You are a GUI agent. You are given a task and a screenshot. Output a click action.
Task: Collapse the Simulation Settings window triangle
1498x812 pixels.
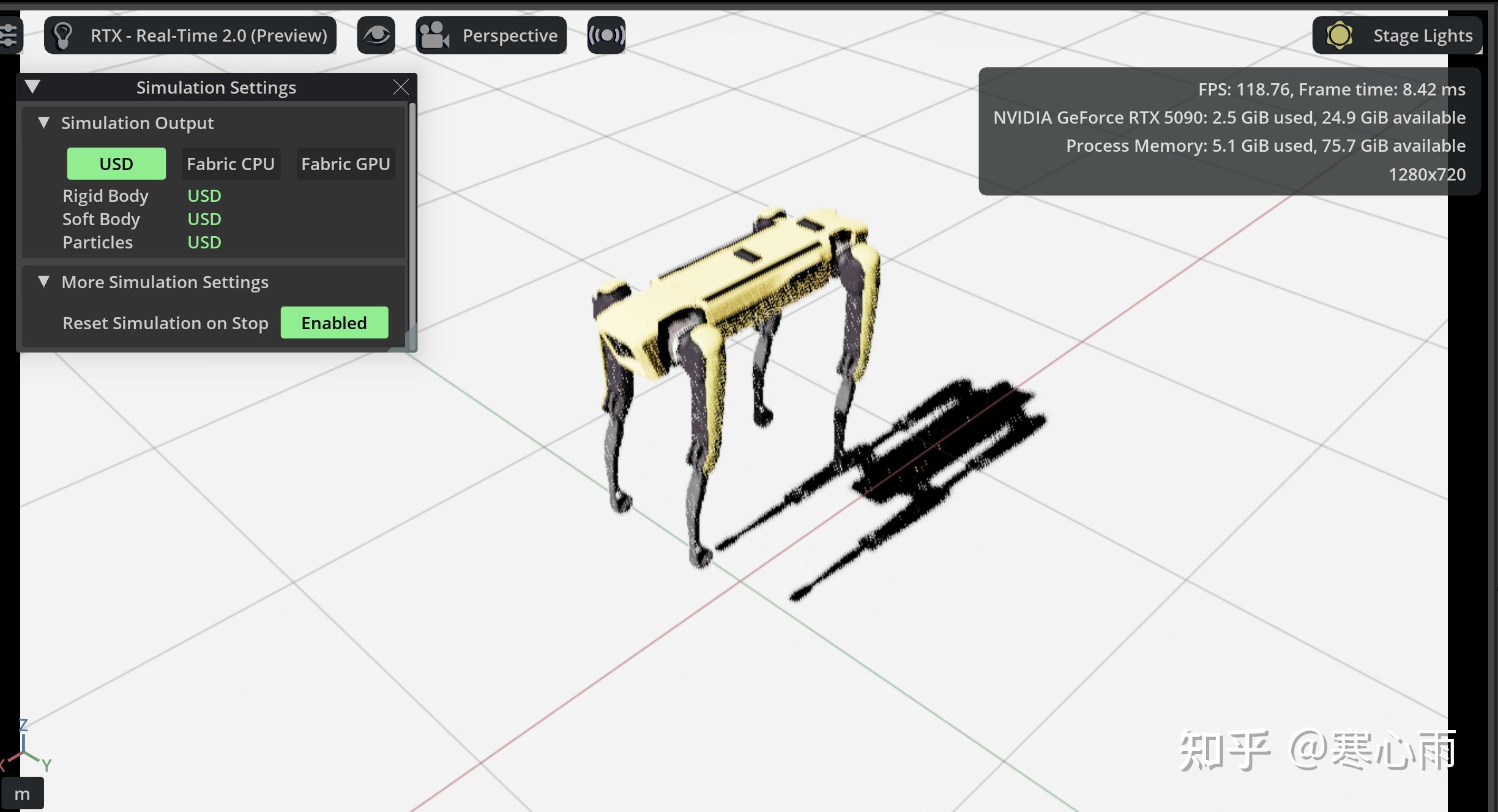click(x=33, y=87)
